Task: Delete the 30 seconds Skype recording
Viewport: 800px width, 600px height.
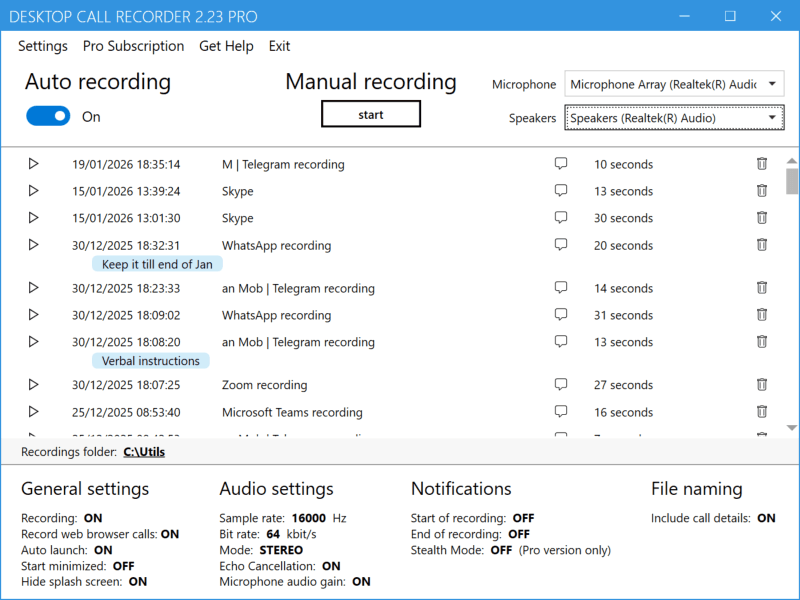Action: point(762,218)
